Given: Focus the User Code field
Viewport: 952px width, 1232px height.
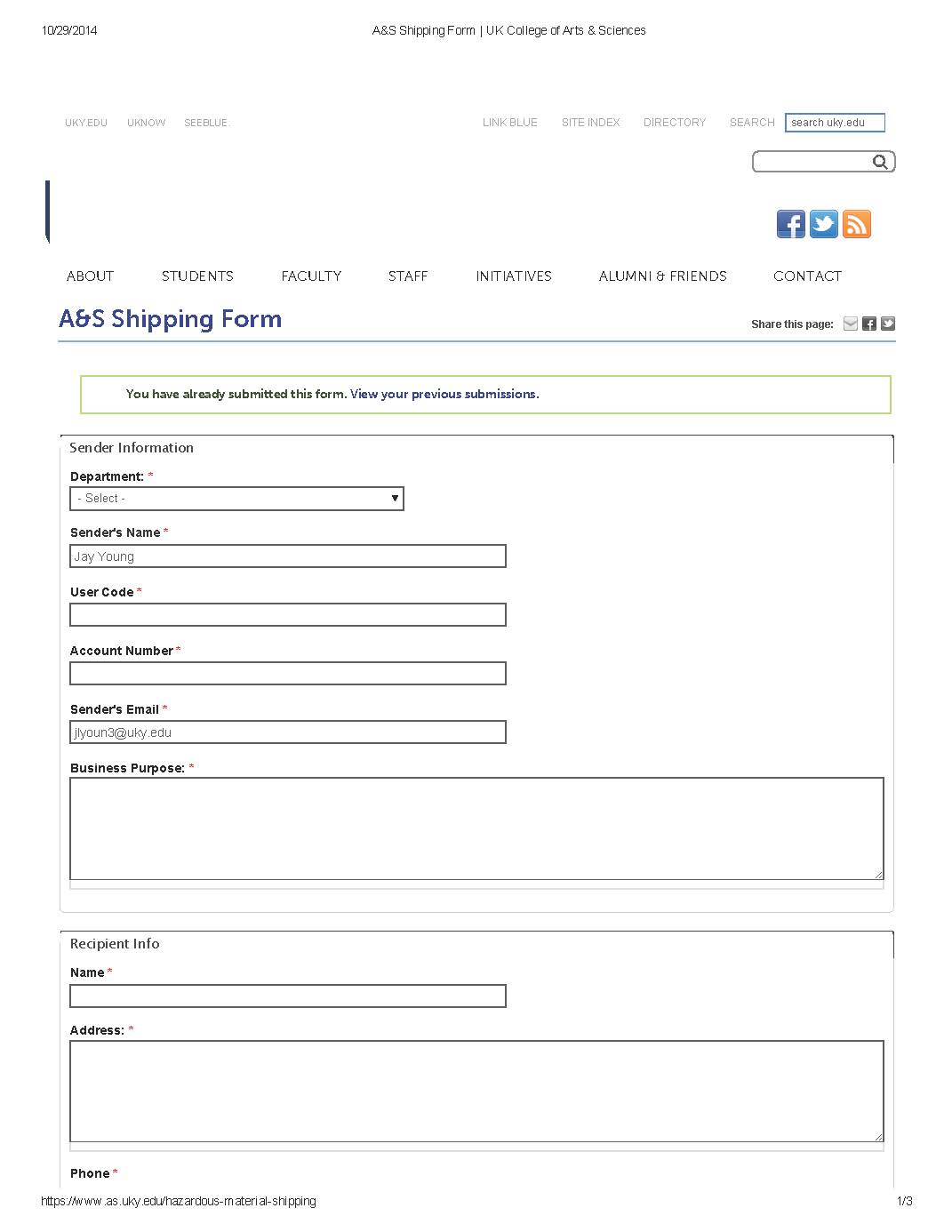Looking at the screenshot, I should [288, 615].
